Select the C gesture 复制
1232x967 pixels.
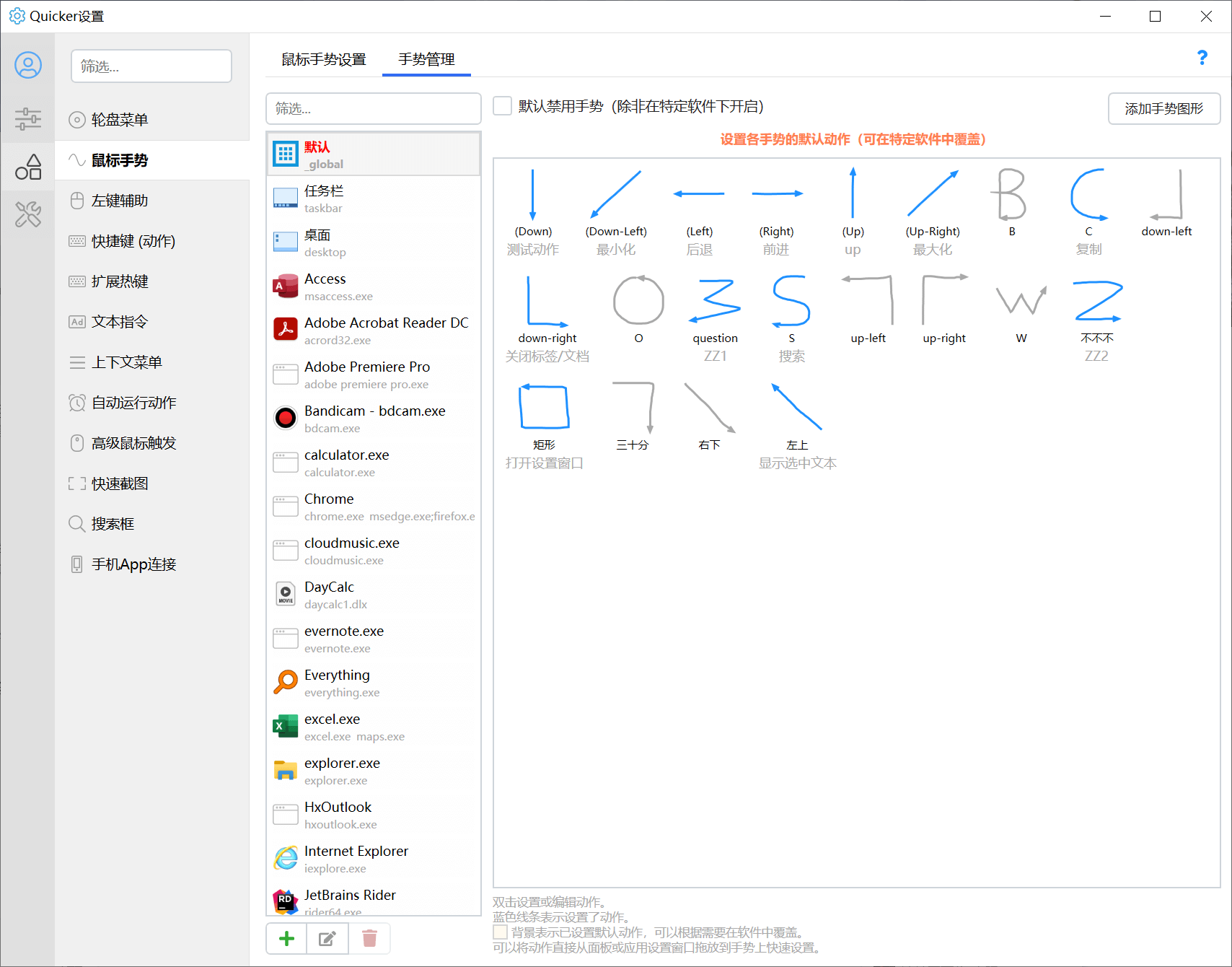[1088, 212]
